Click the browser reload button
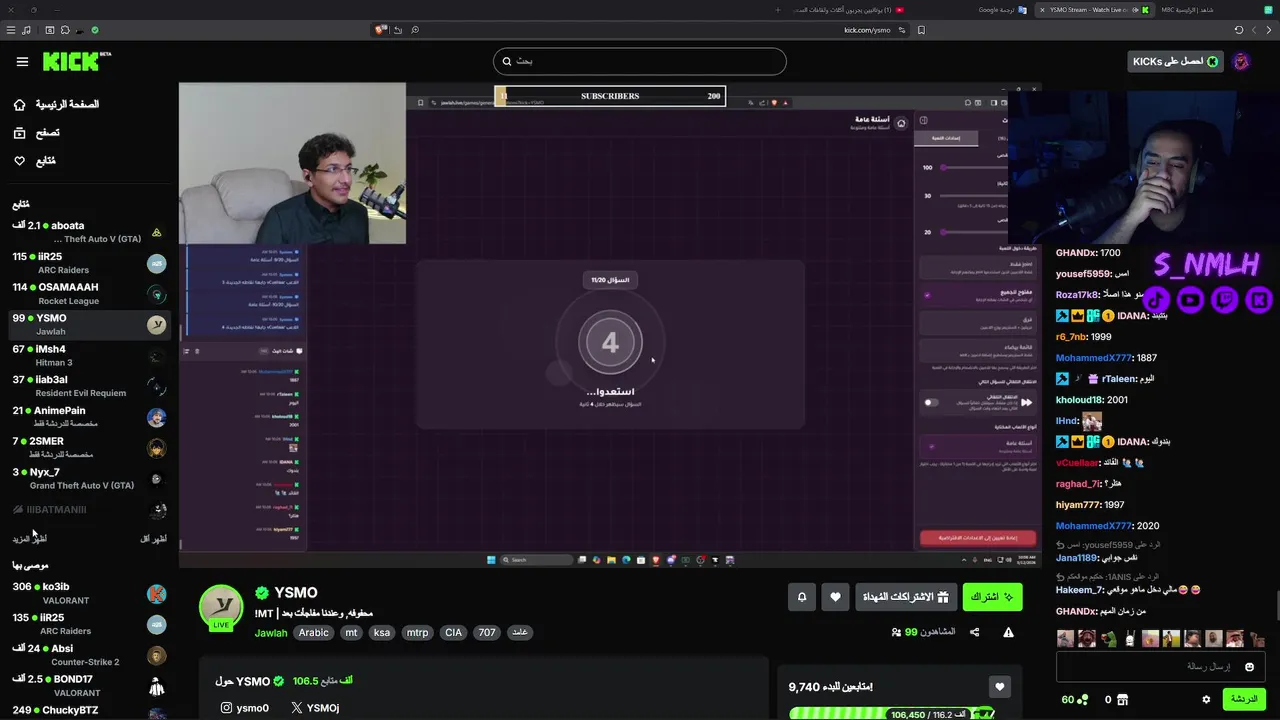Screen dimensions: 1280x720 point(1239,30)
